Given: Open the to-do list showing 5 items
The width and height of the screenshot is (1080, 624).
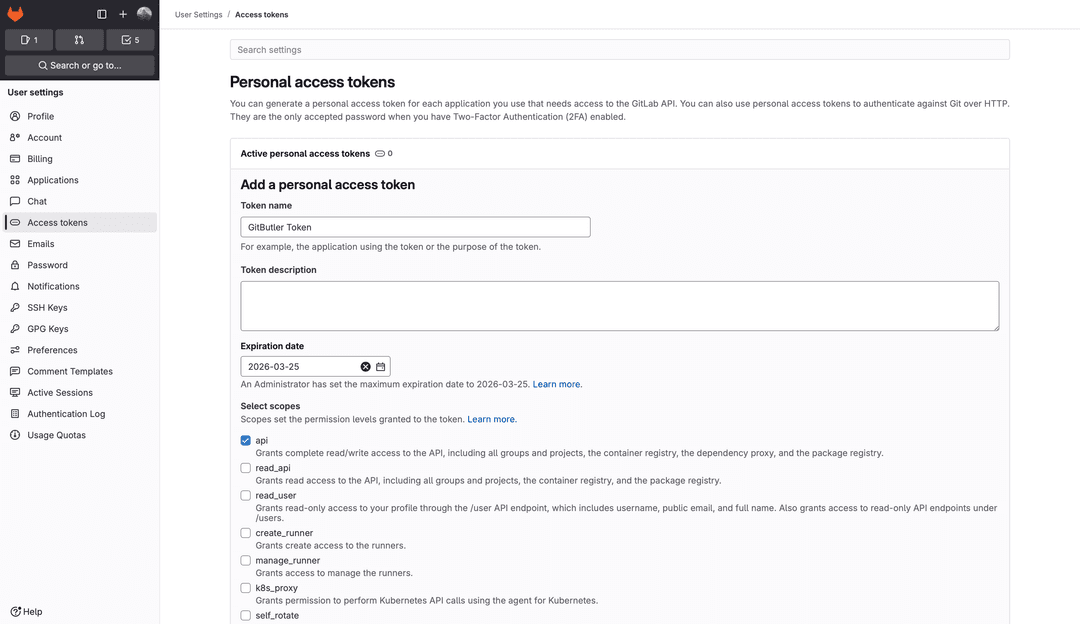Looking at the screenshot, I should tap(130, 40).
